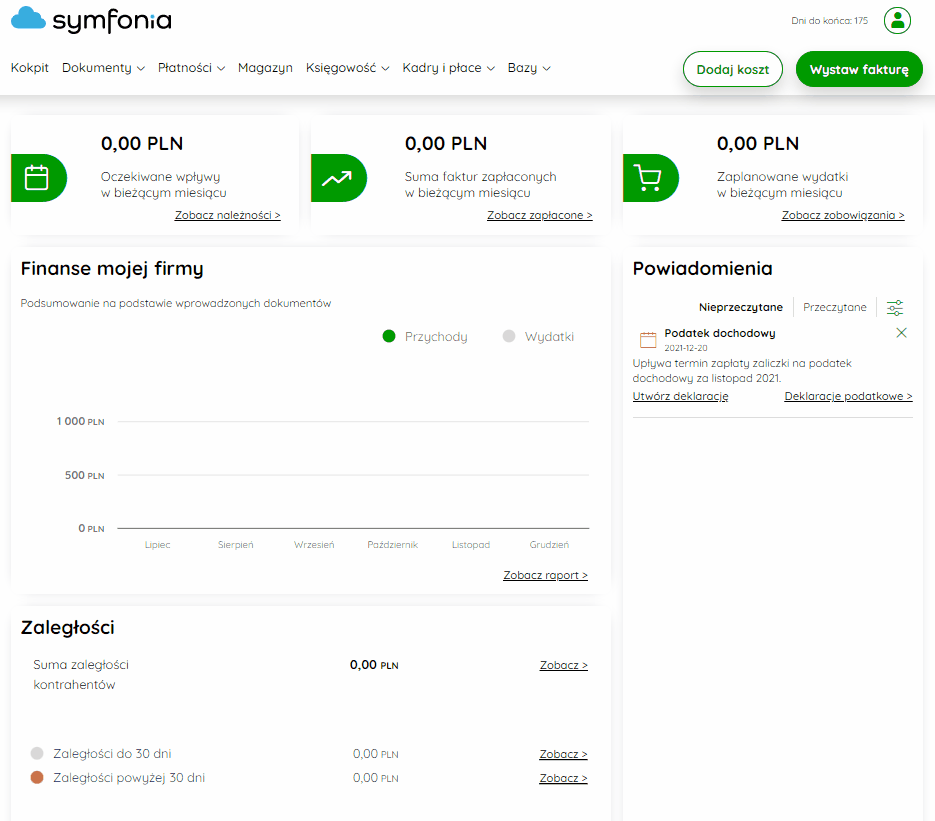Viewport: 935px width, 821px height.
Task: Open Zobacz zobowiązania link
Action: click(843, 215)
